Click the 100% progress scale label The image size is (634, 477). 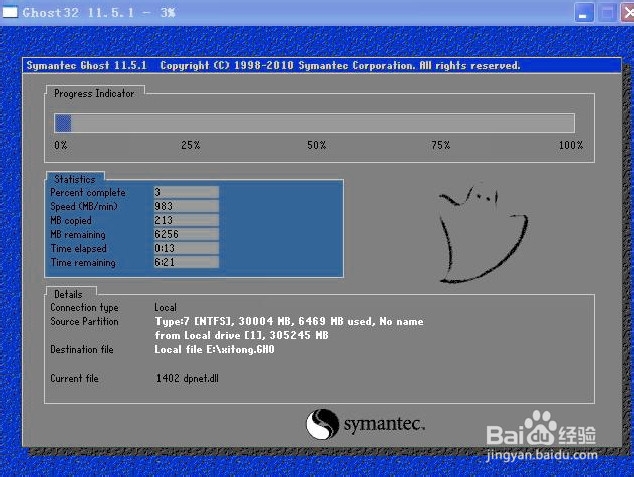[571, 145]
